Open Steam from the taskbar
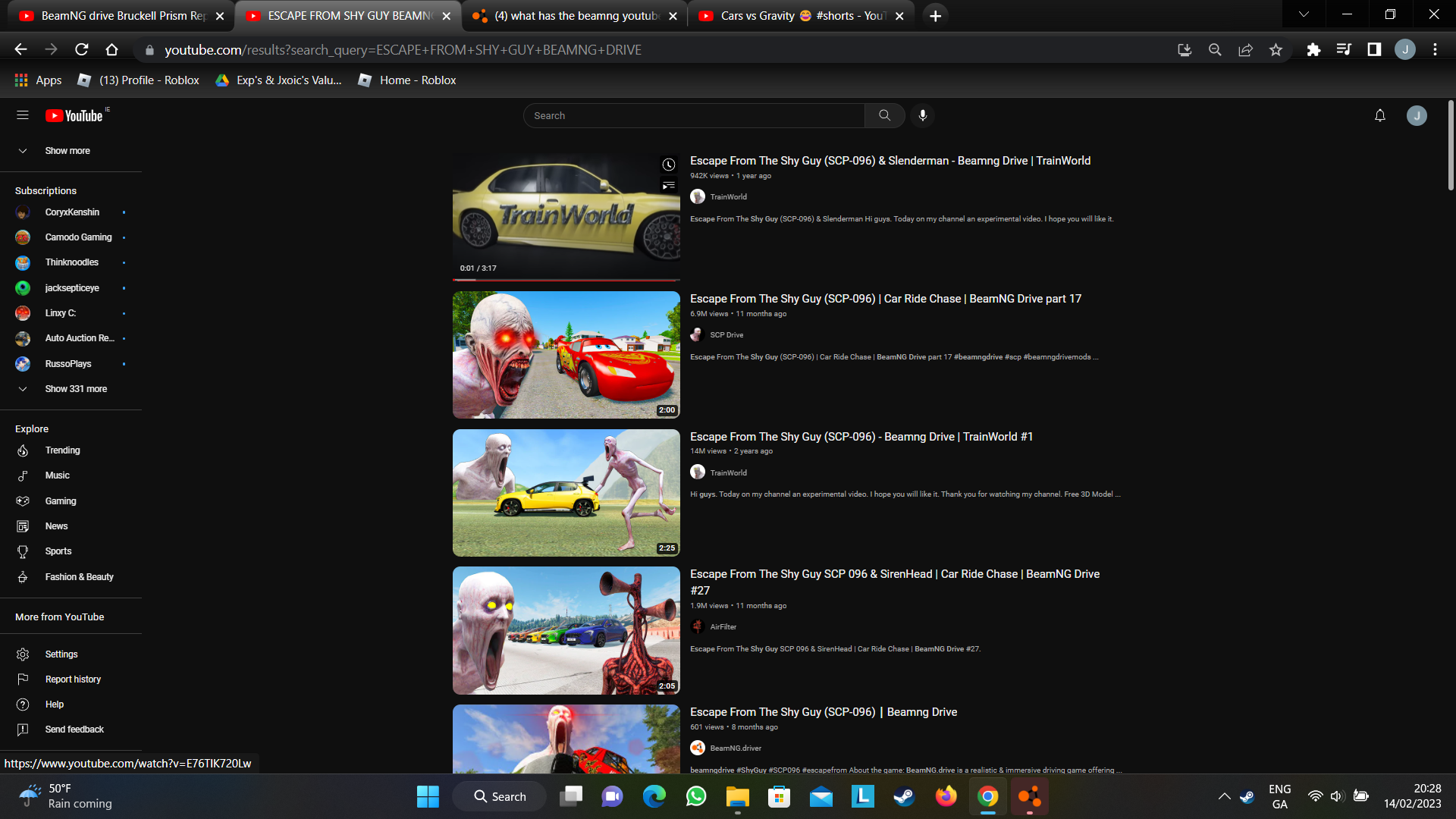1456x819 pixels. (904, 796)
